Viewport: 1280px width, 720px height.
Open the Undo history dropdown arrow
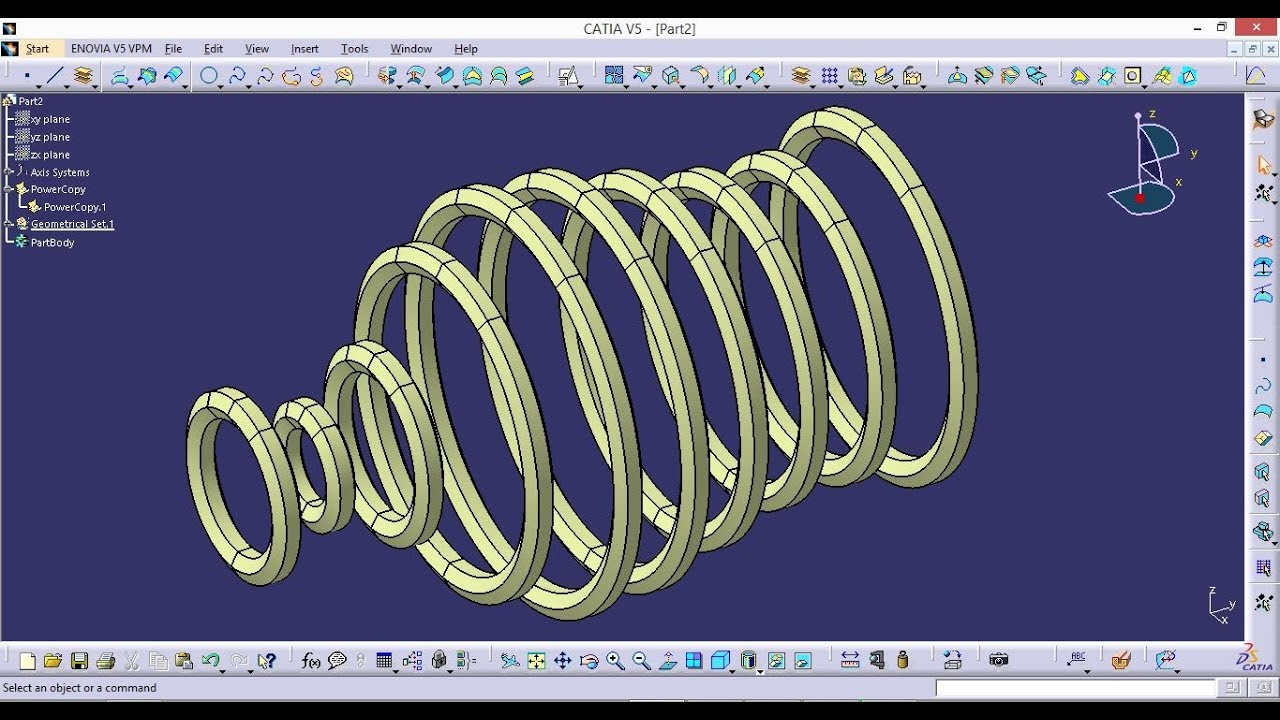click(222, 670)
